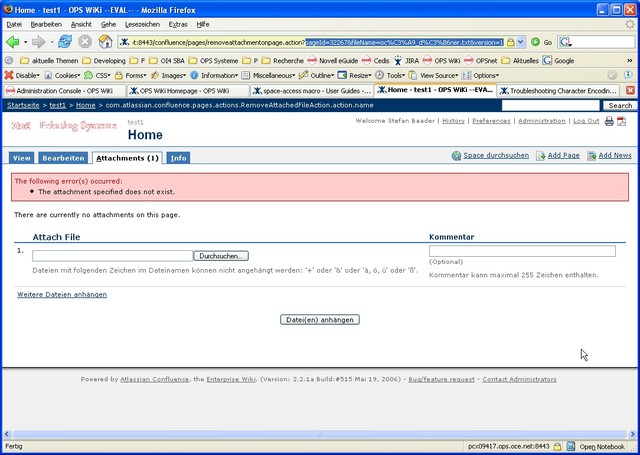Viewport: 640px width, 455px height.
Task: Click the Add Page icon
Action: tap(541, 156)
